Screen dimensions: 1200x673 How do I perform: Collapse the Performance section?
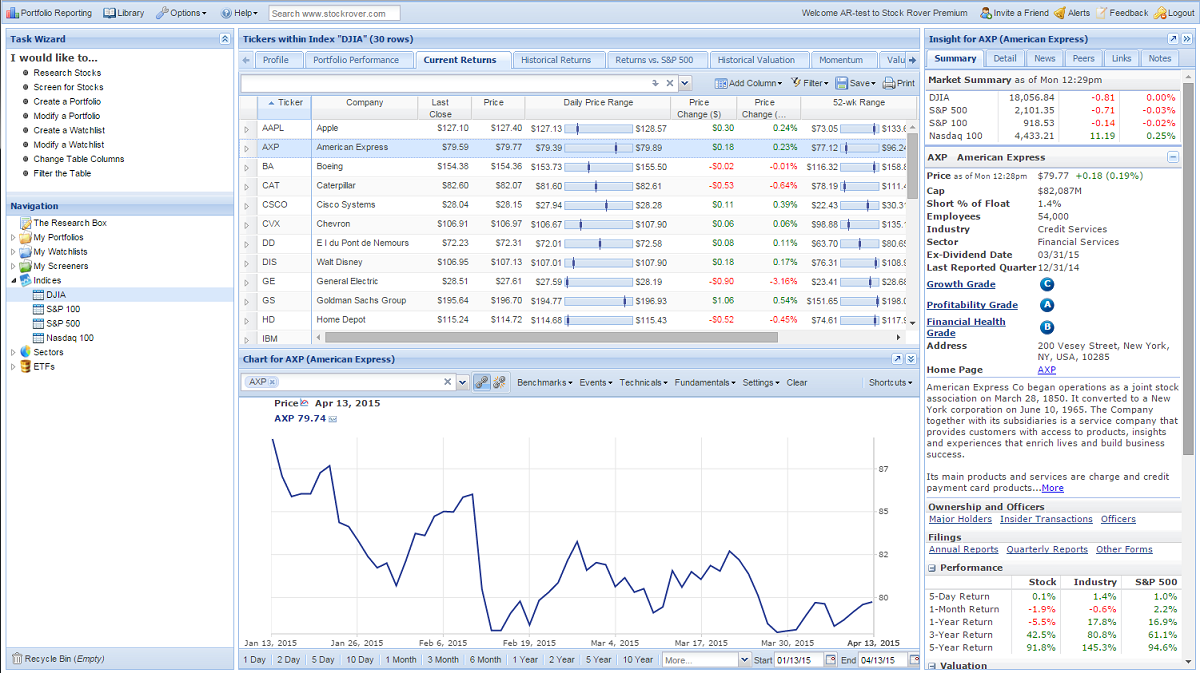pos(933,568)
